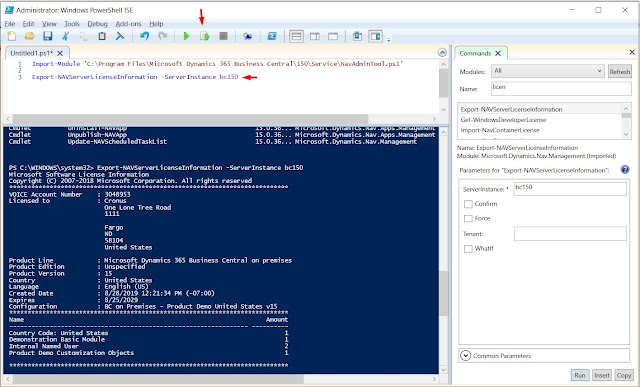Tick the Confirm checkbox
The height and width of the screenshot is (387, 640).
(x=468, y=204)
